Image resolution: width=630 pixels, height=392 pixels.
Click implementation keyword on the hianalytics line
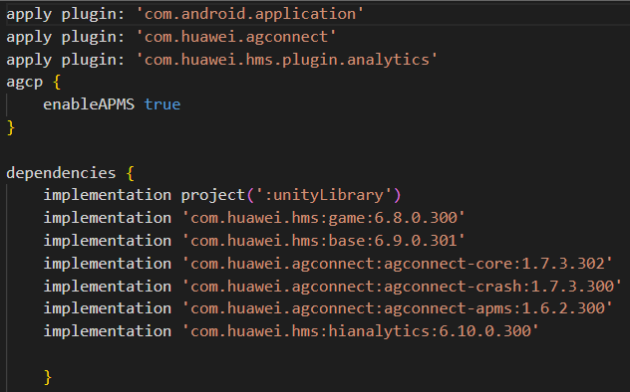click(x=107, y=331)
